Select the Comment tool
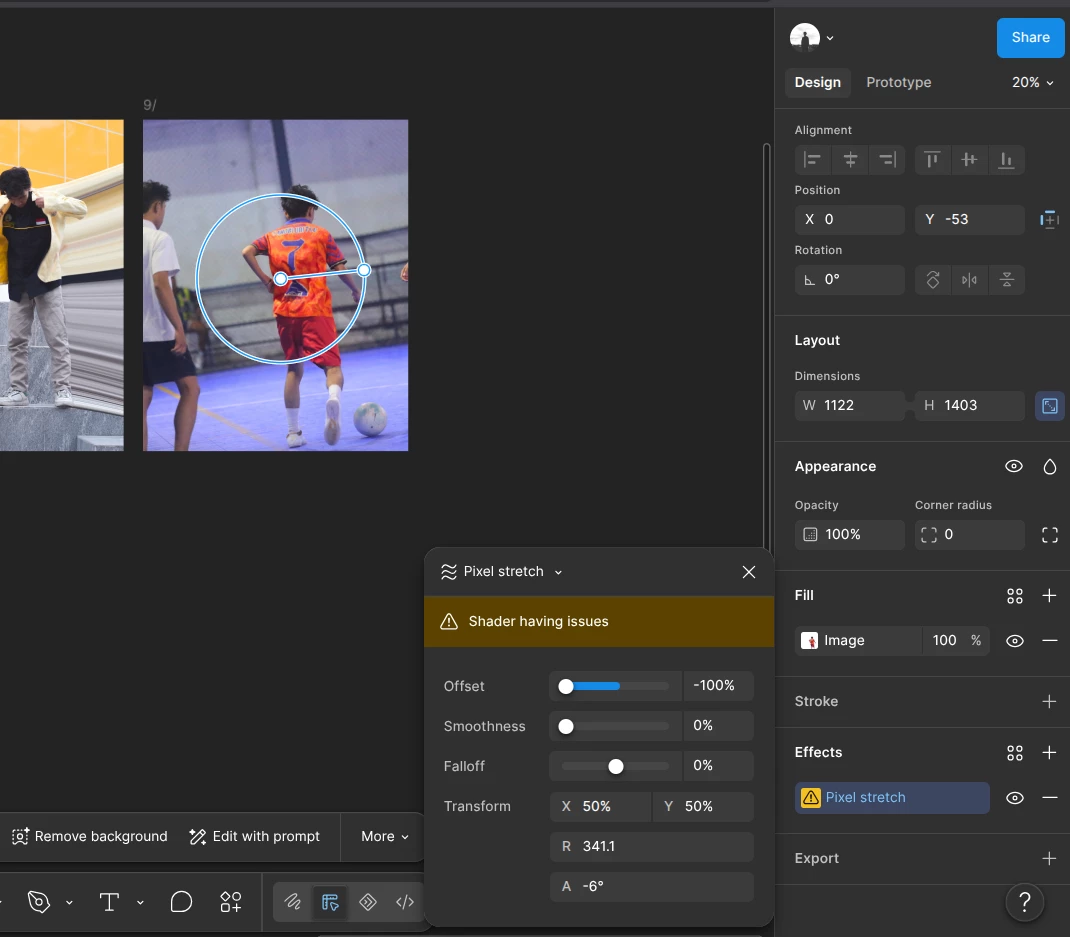 [181, 902]
